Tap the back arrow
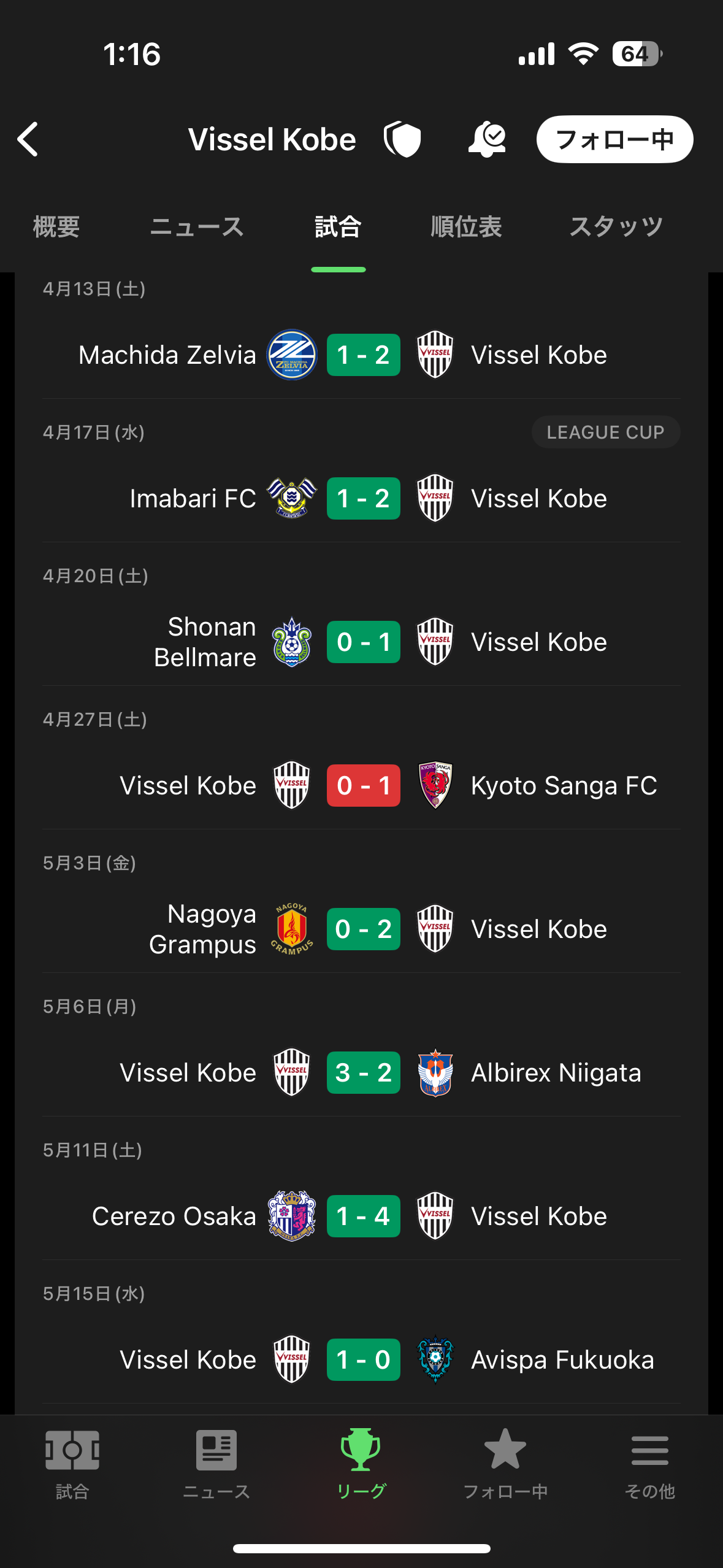 28,139
